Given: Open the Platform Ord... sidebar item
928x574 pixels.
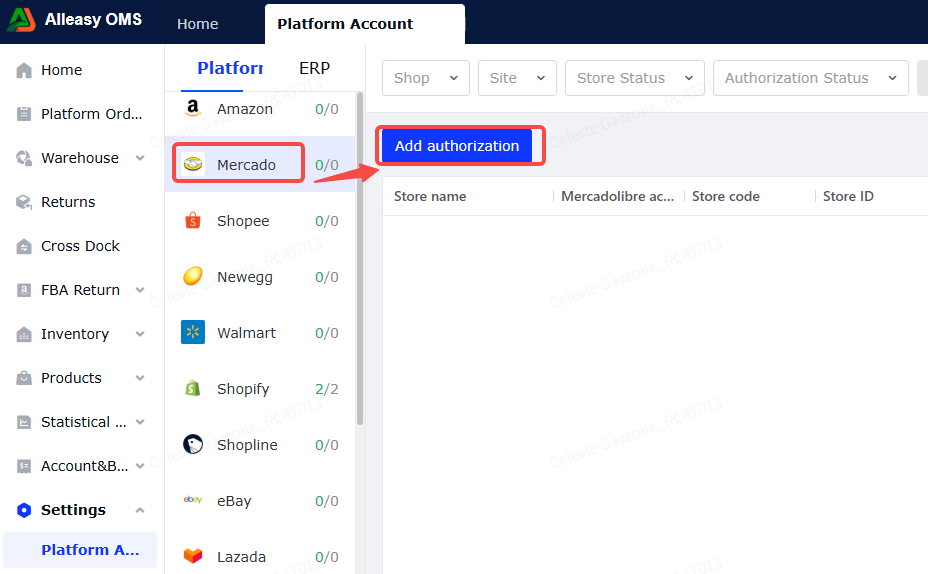Looking at the screenshot, I should pyautogui.click(x=92, y=114).
